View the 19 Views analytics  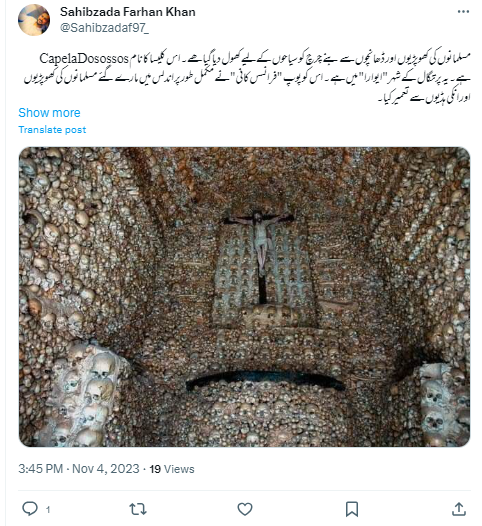pos(172,469)
